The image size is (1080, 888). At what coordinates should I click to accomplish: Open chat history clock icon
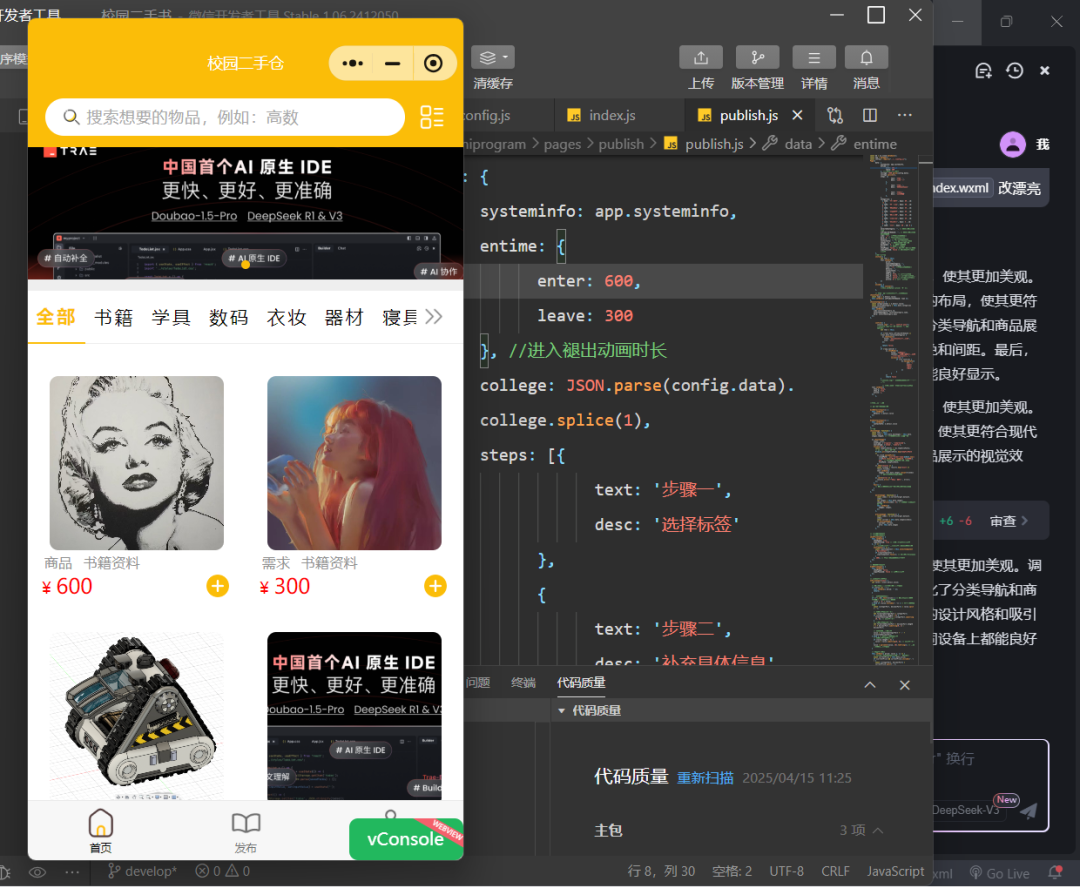pyautogui.click(x=1015, y=71)
